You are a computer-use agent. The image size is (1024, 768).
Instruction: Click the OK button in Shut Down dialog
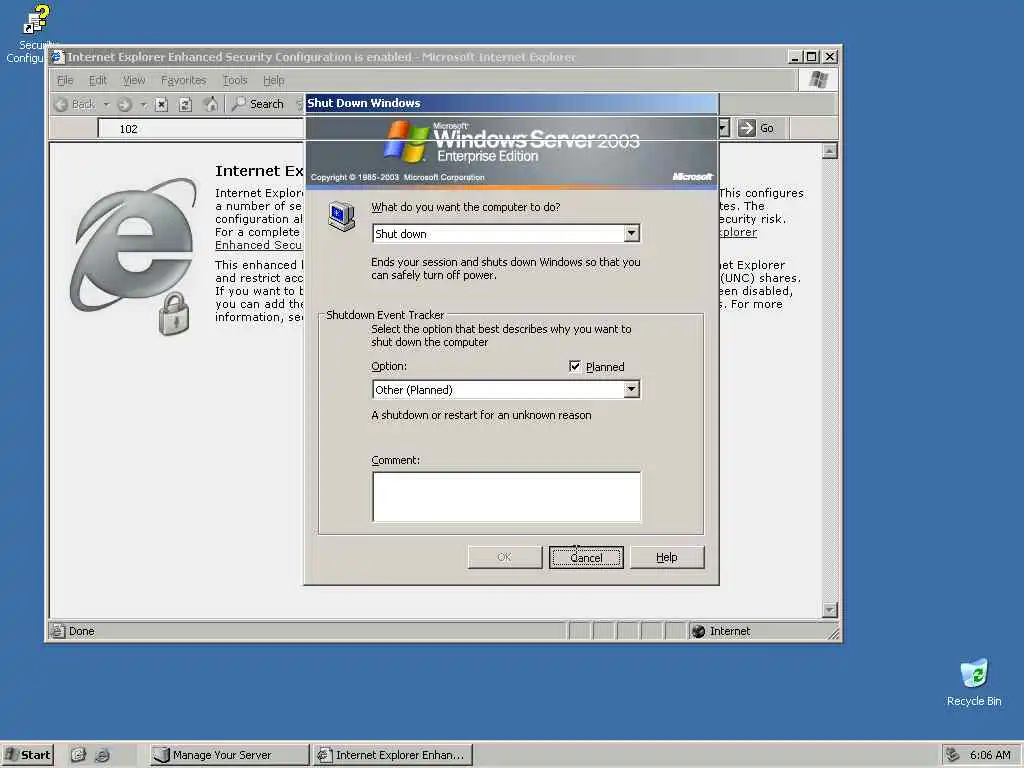(x=505, y=557)
